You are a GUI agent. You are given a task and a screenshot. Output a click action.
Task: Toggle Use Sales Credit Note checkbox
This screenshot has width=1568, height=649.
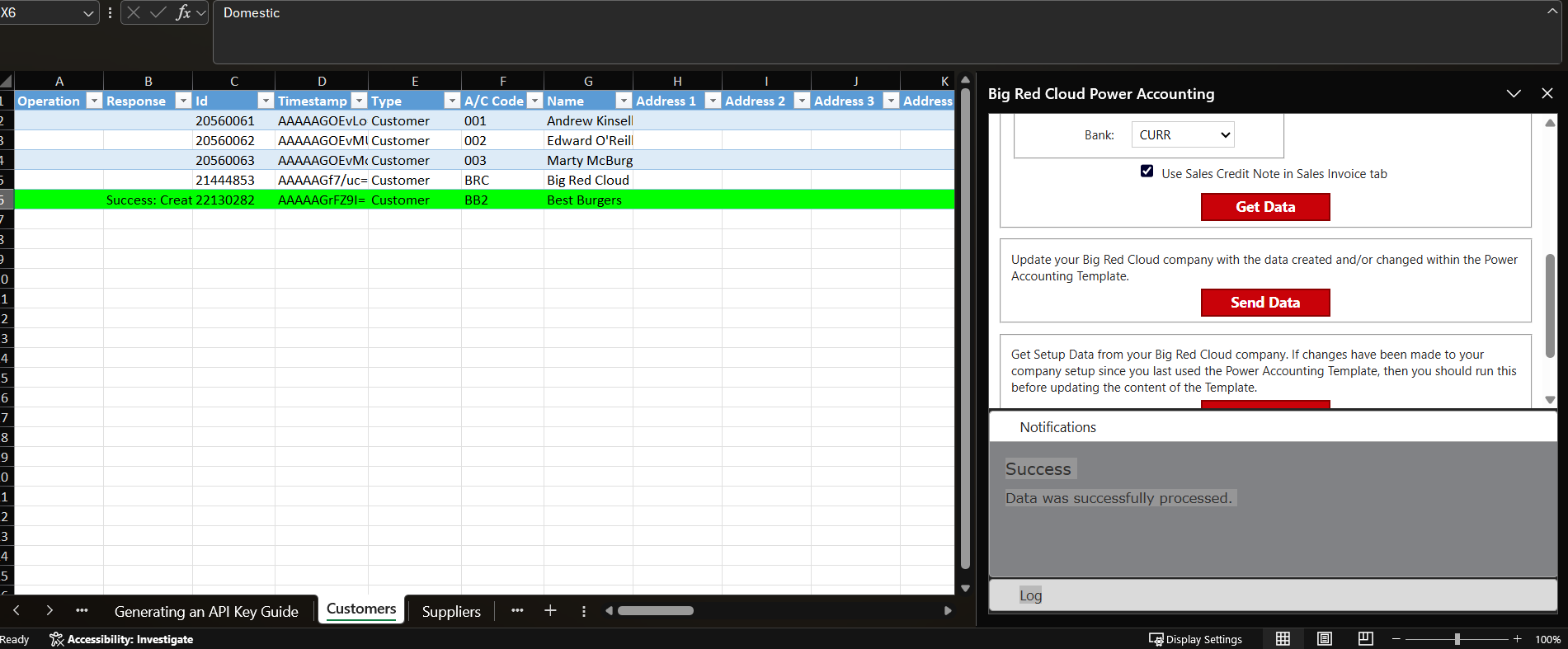tap(1147, 172)
